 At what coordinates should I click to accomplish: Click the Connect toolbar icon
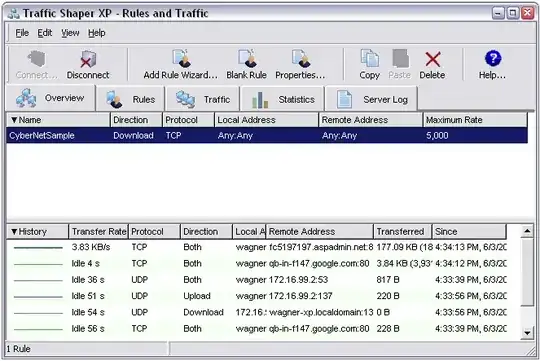pyautogui.click(x=36, y=64)
